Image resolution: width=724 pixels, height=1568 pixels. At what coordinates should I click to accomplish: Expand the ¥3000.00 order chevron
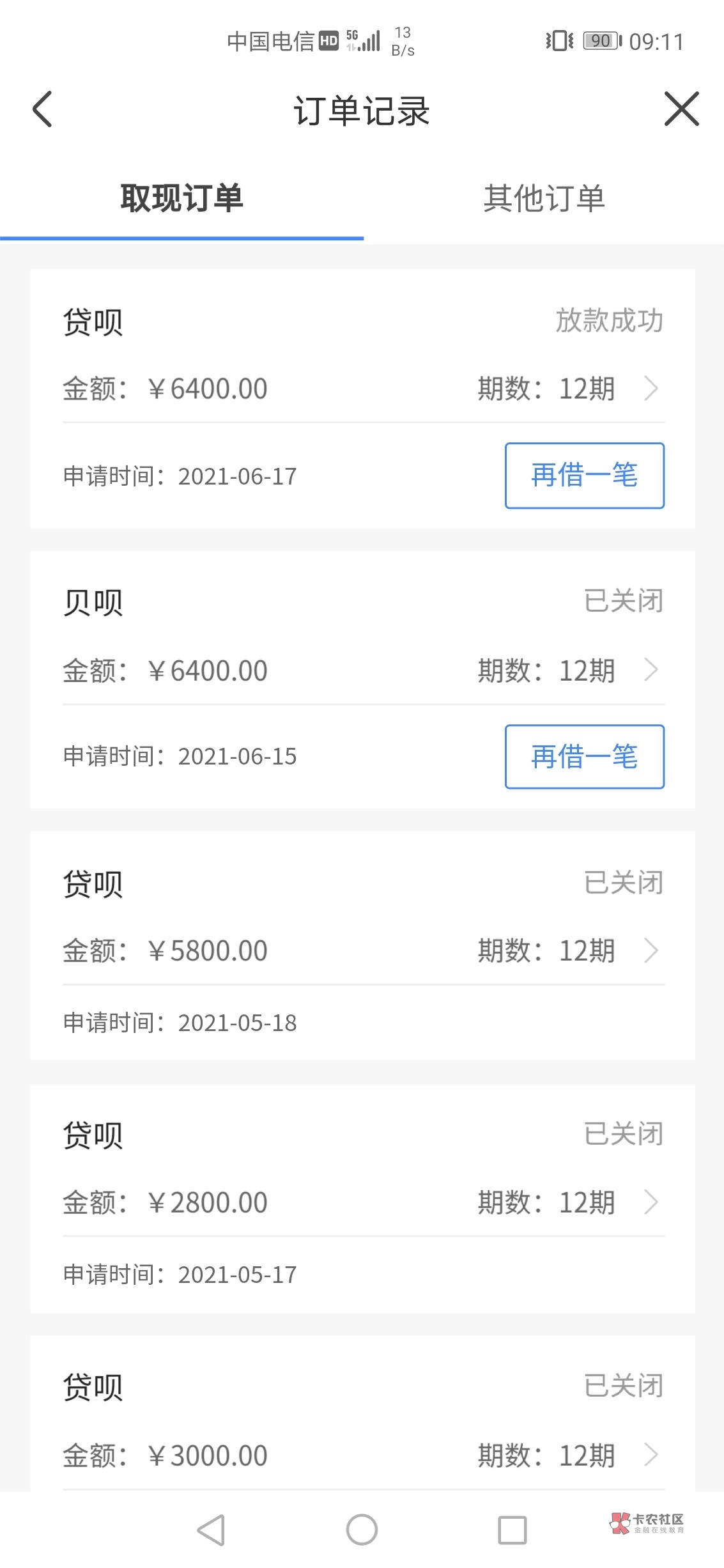(651, 1455)
